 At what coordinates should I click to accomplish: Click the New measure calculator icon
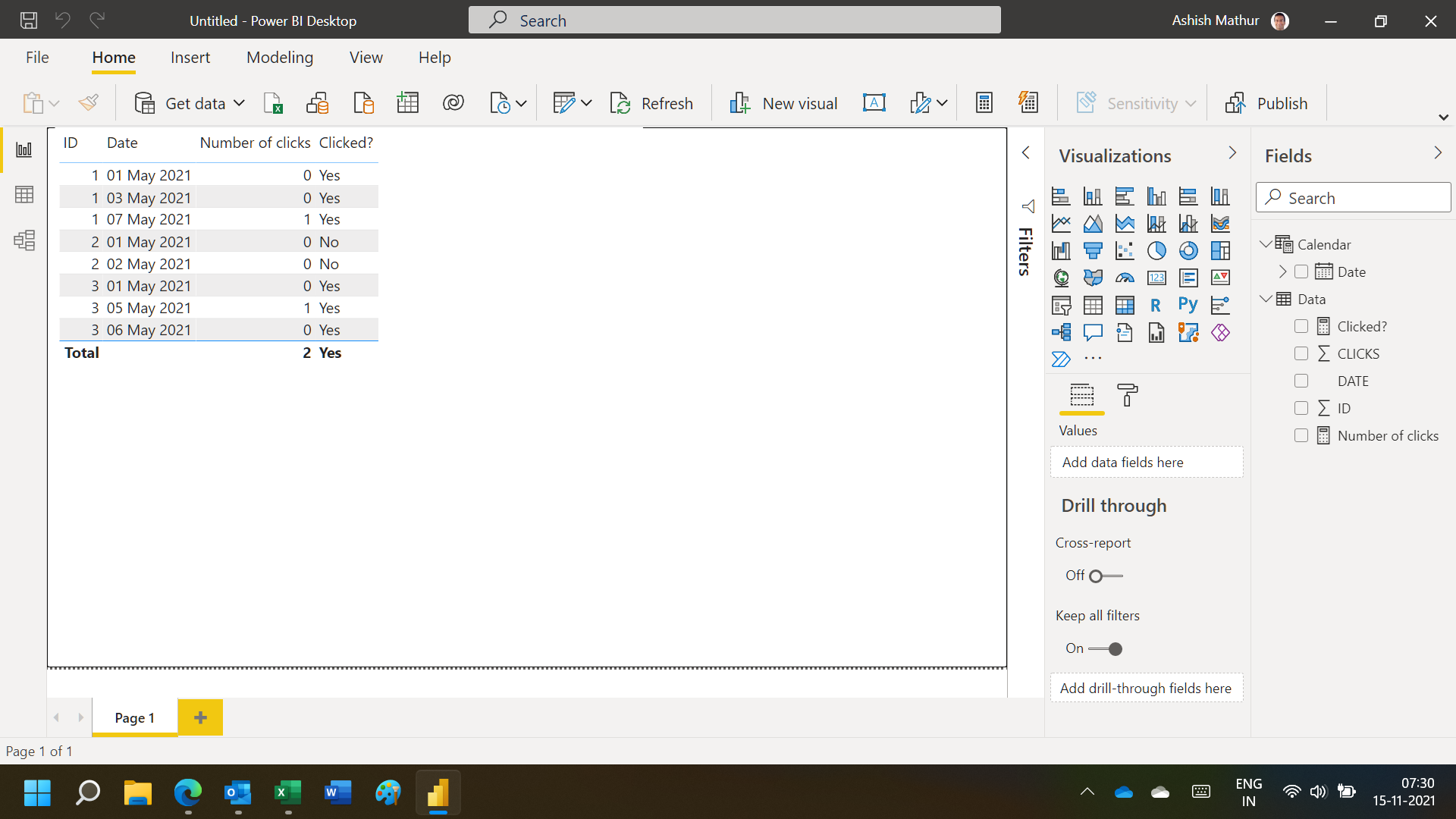(984, 103)
